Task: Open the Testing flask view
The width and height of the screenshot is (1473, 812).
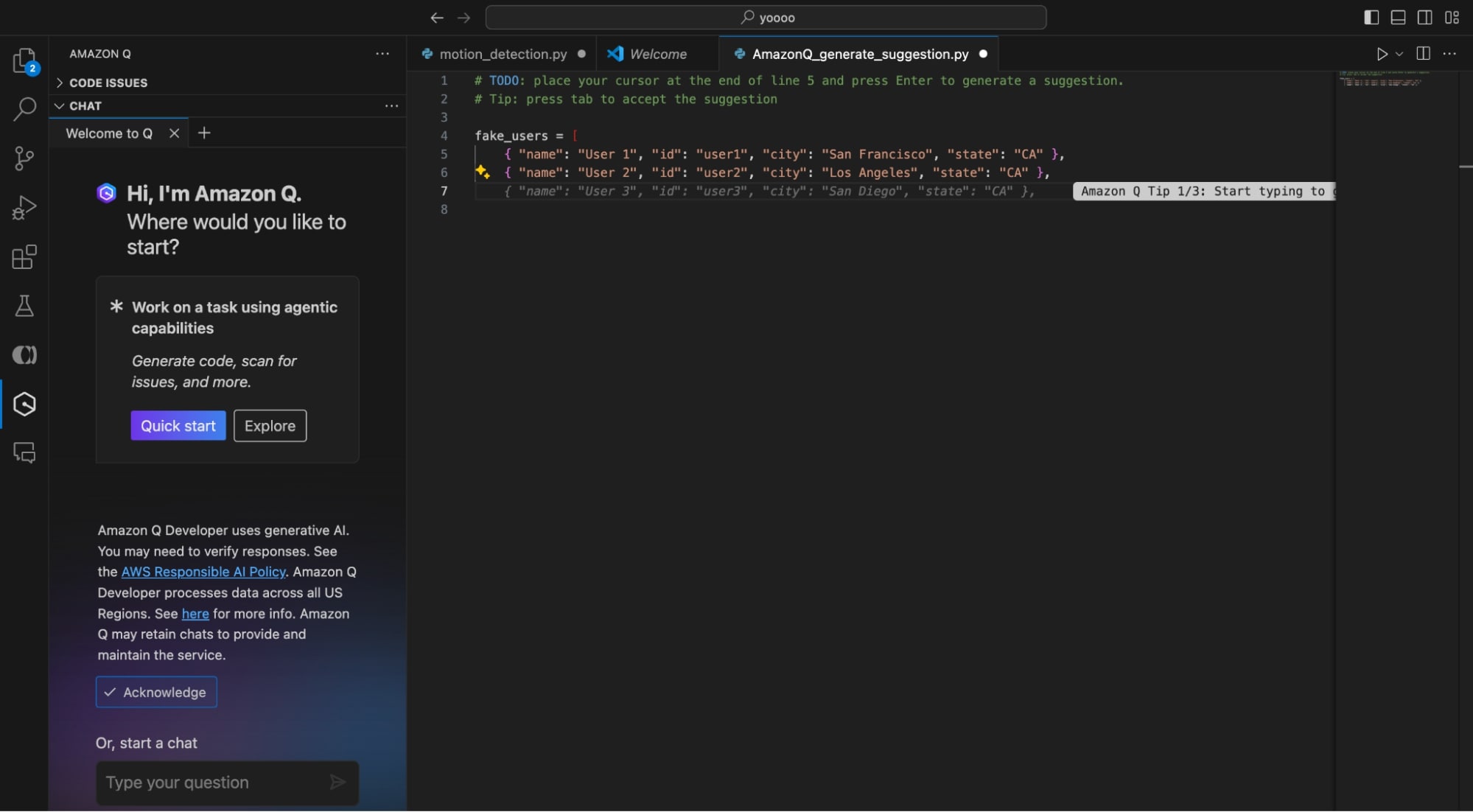Action: click(24, 306)
